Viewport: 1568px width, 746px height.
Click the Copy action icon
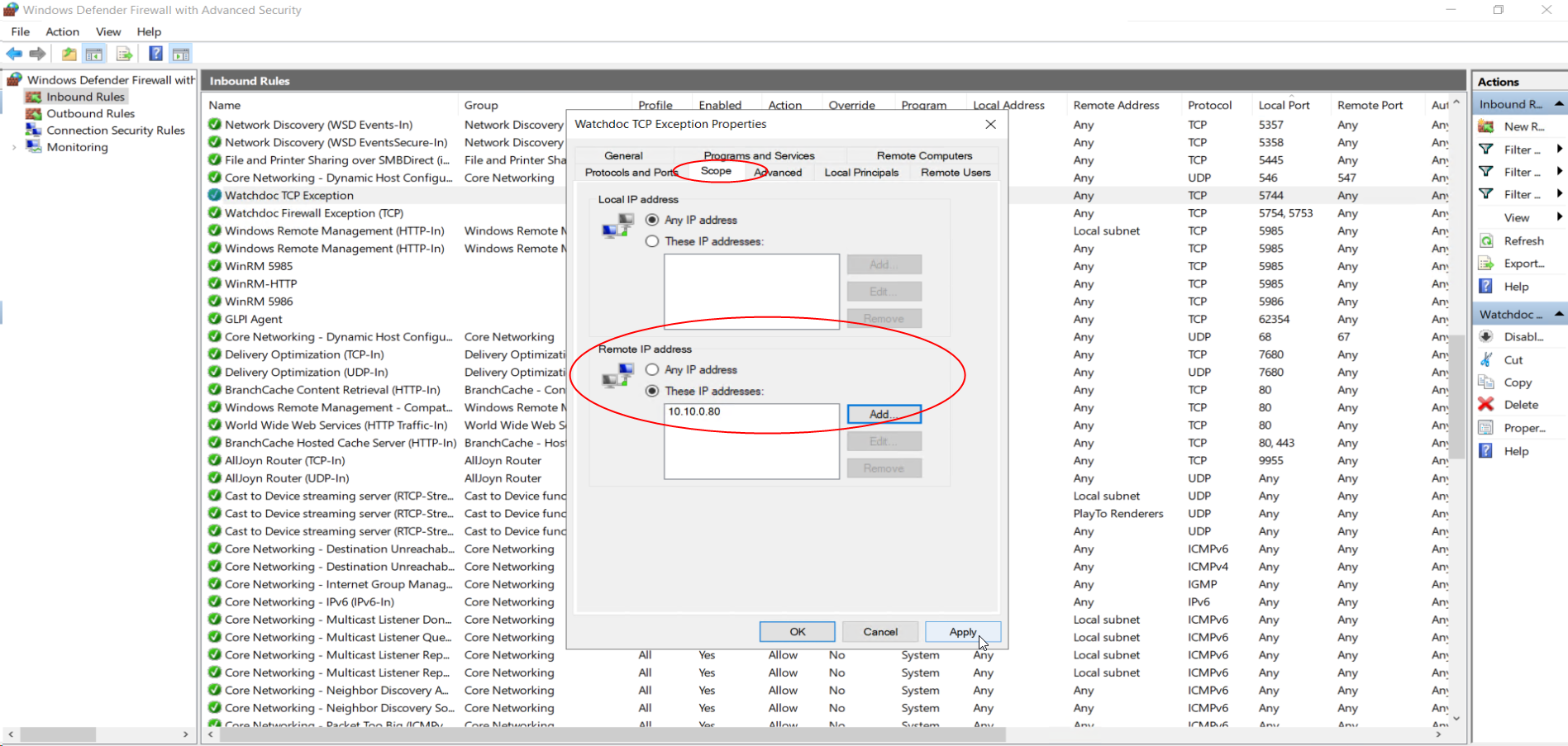[x=1485, y=383]
